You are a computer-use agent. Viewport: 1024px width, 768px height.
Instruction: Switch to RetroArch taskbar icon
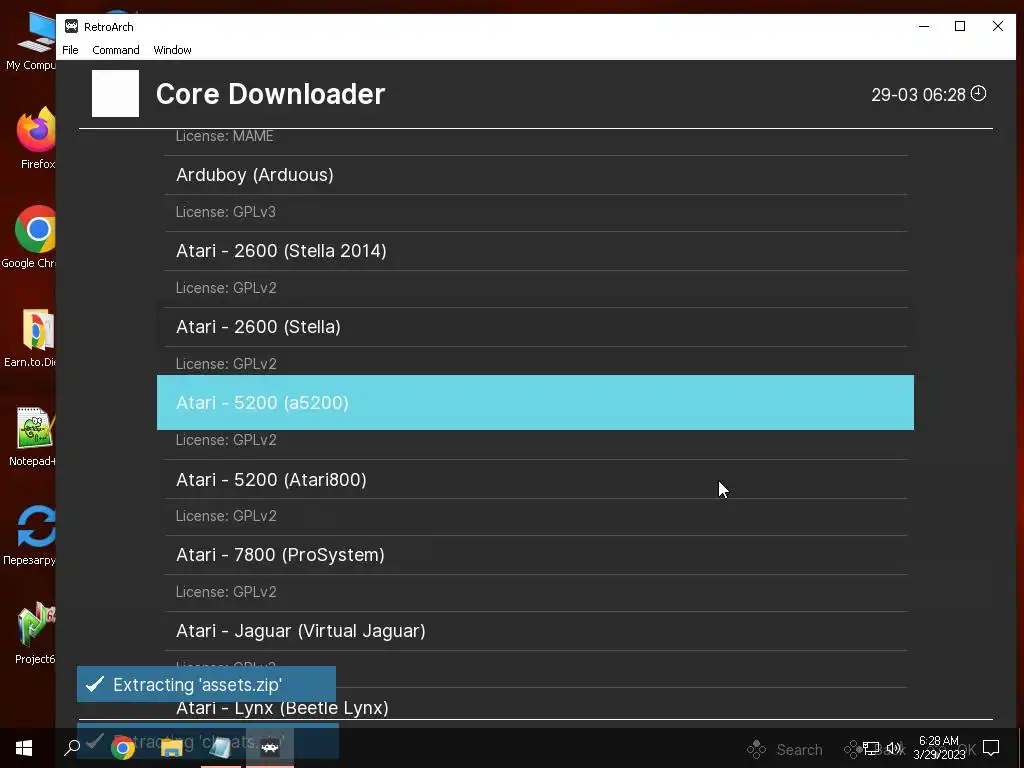click(x=270, y=748)
